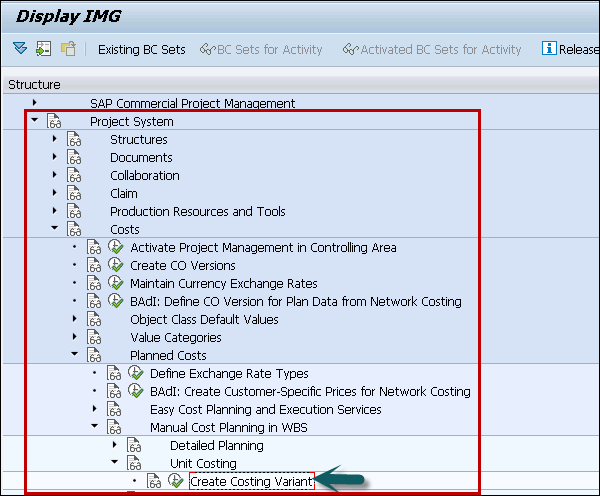The height and width of the screenshot is (496, 600).
Task: Click the Expand All double-arrow toolbar icon
Action: click(x=20, y=49)
